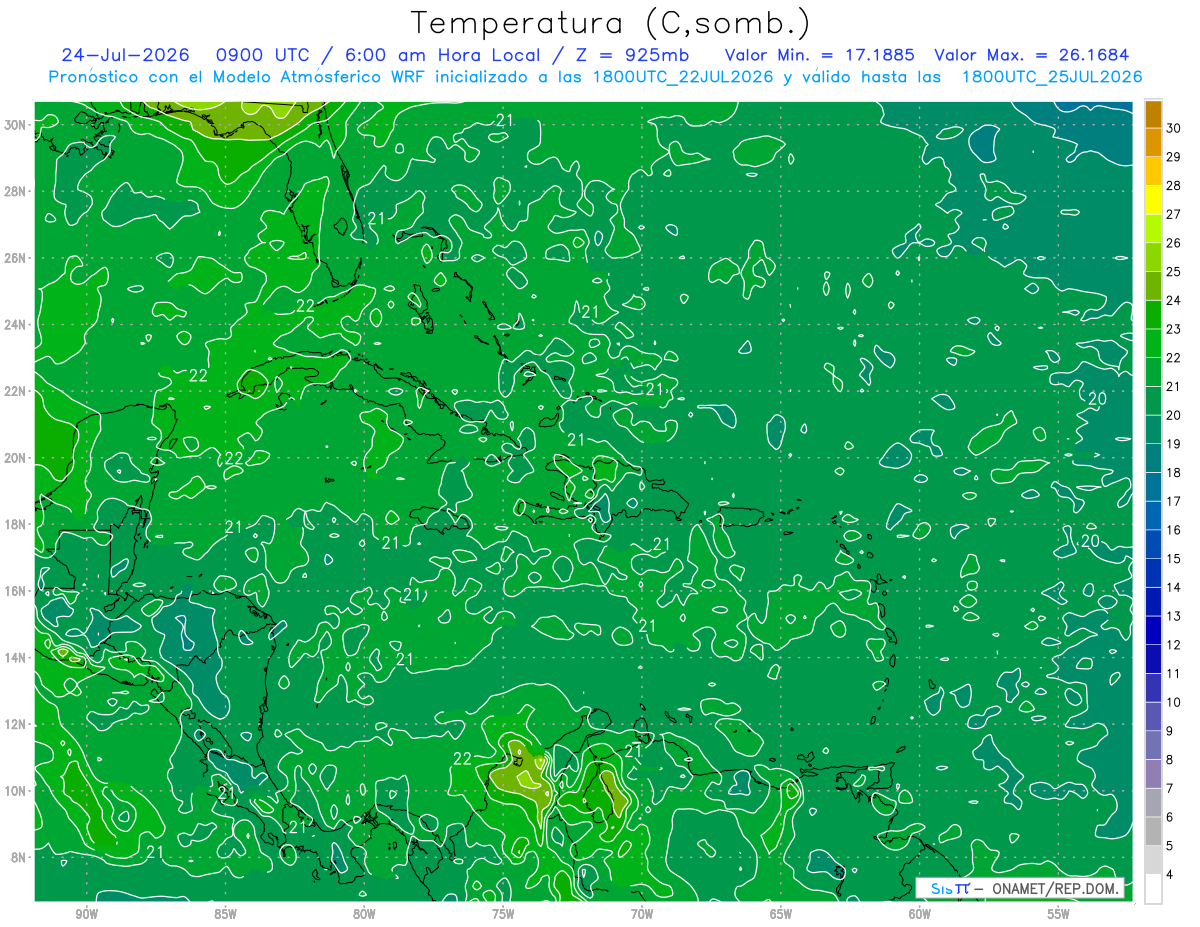The image size is (1200, 927).
Task: Click 'Valor Min. = 17.1885' value
Action: tap(820, 55)
